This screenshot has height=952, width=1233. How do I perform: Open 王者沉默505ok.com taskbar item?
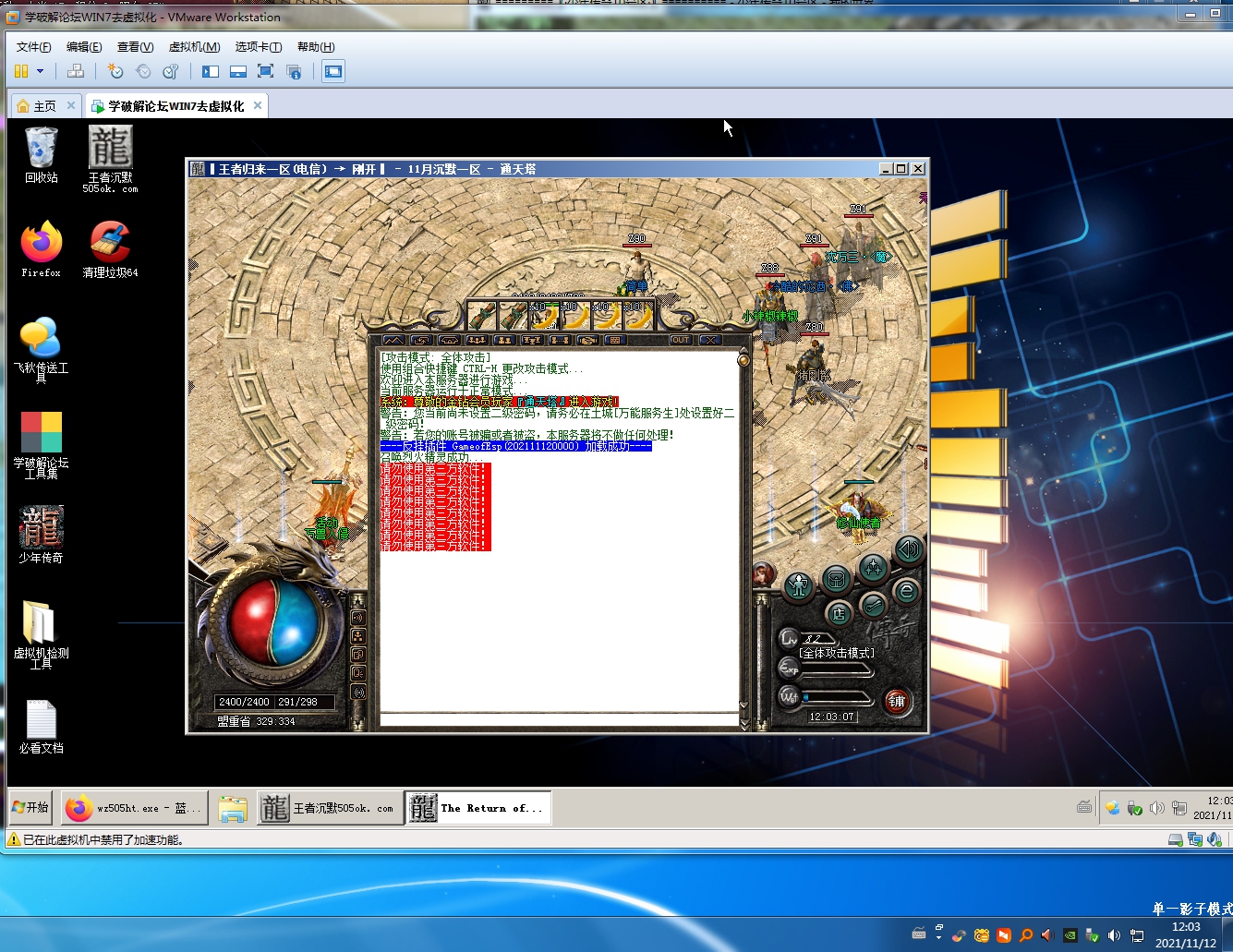pos(330,808)
